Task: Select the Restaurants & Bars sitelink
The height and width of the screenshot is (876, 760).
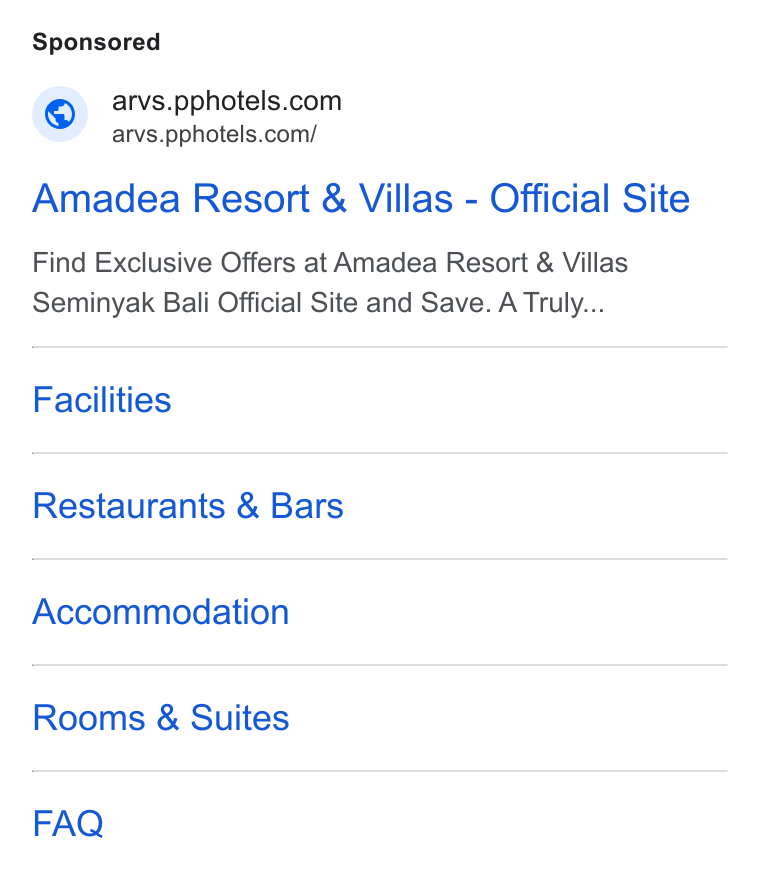Action: point(188,506)
